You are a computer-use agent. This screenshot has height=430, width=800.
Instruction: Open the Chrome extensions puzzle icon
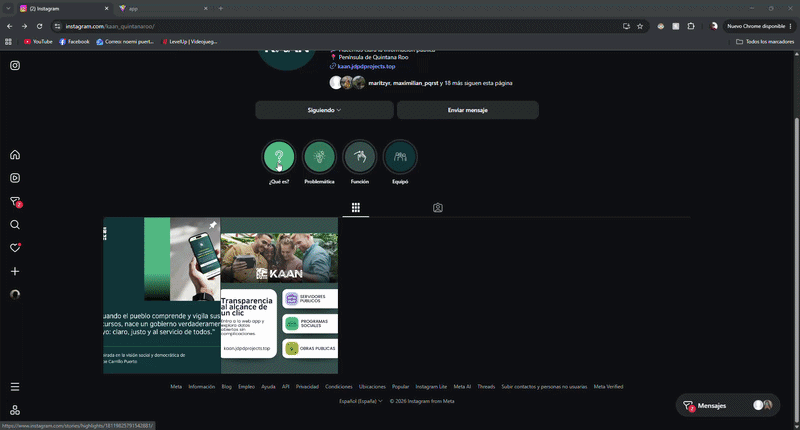[x=691, y=26]
